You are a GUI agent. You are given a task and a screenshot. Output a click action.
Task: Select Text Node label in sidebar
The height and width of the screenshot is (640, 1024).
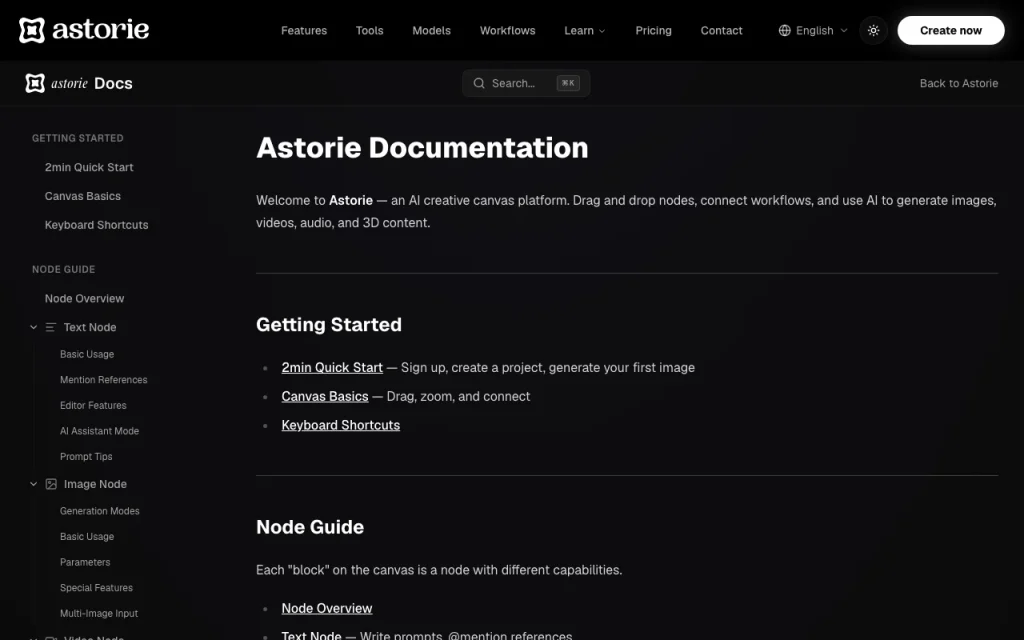pos(90,327)
